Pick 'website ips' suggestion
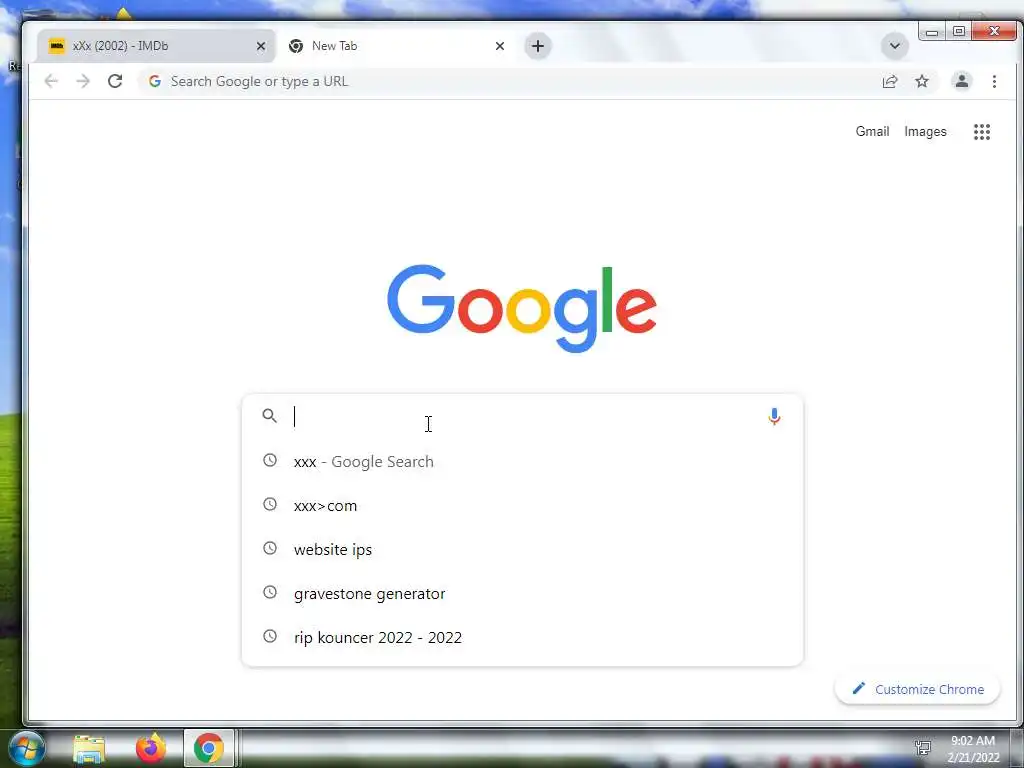The height and width of the screenshot is (768, 1024). (x=522, y=549)
